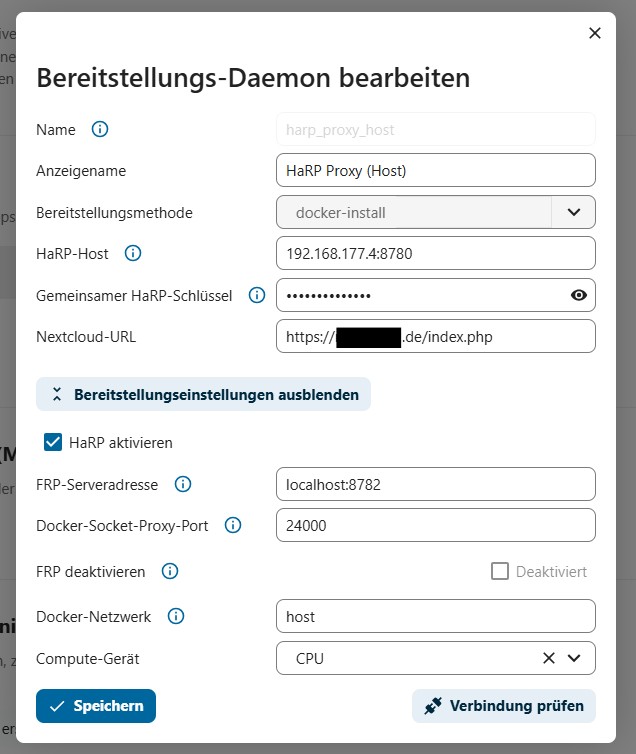Uncheck the HaRP aktivieren checkbox
The image size is (636, 754).
[54, 442]
